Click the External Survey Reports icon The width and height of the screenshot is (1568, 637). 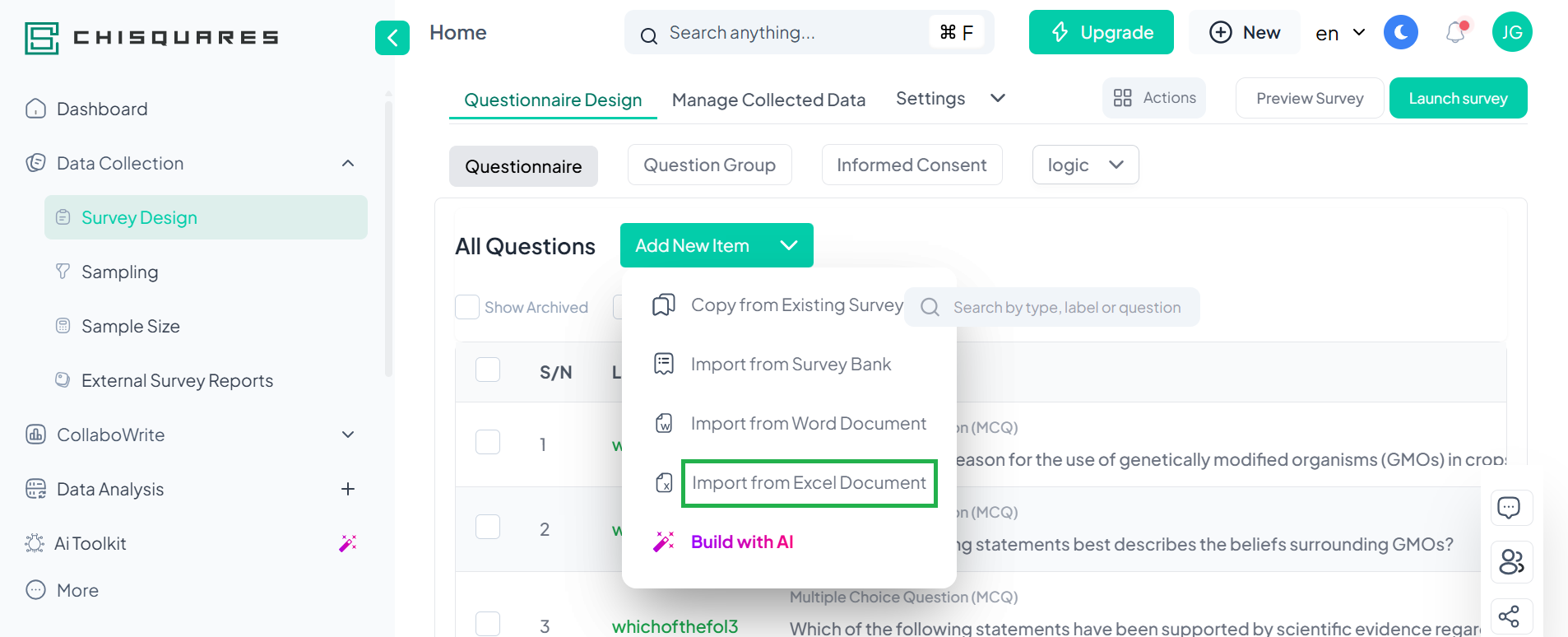(63, 379)
